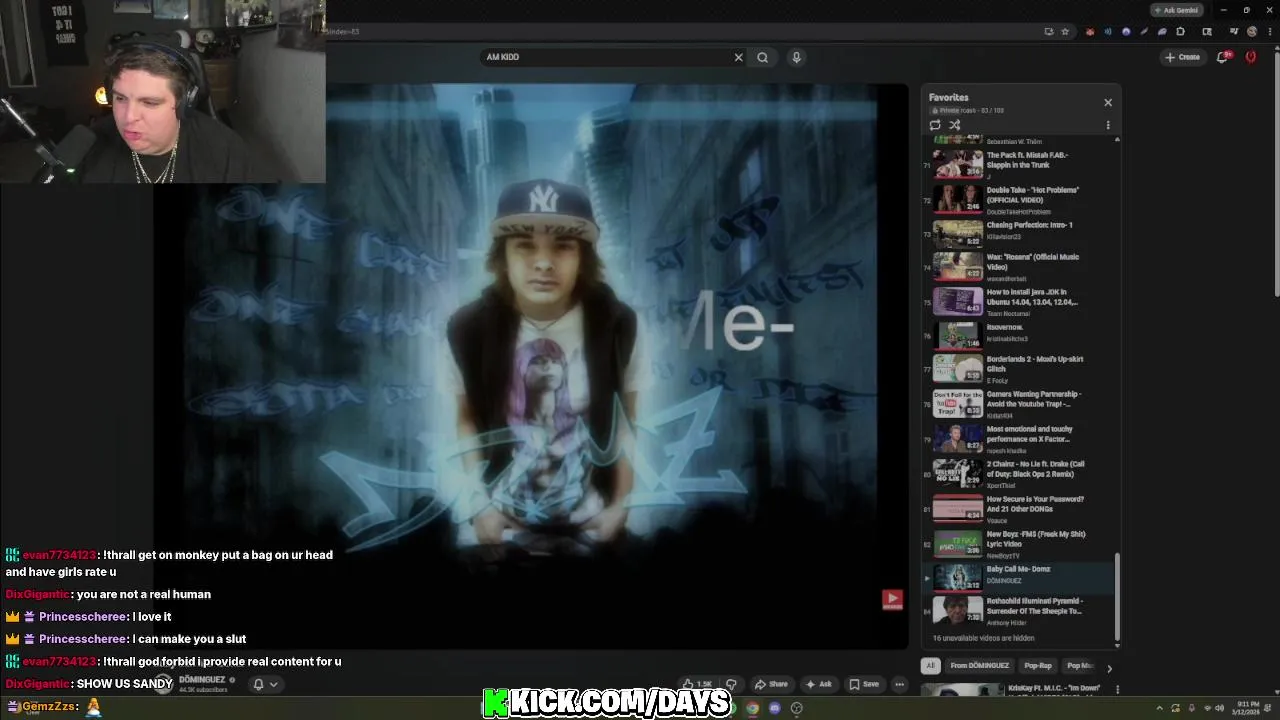
Task: Open the notification bell dropdown for DÖMINGUEZ
Action: 265,684
